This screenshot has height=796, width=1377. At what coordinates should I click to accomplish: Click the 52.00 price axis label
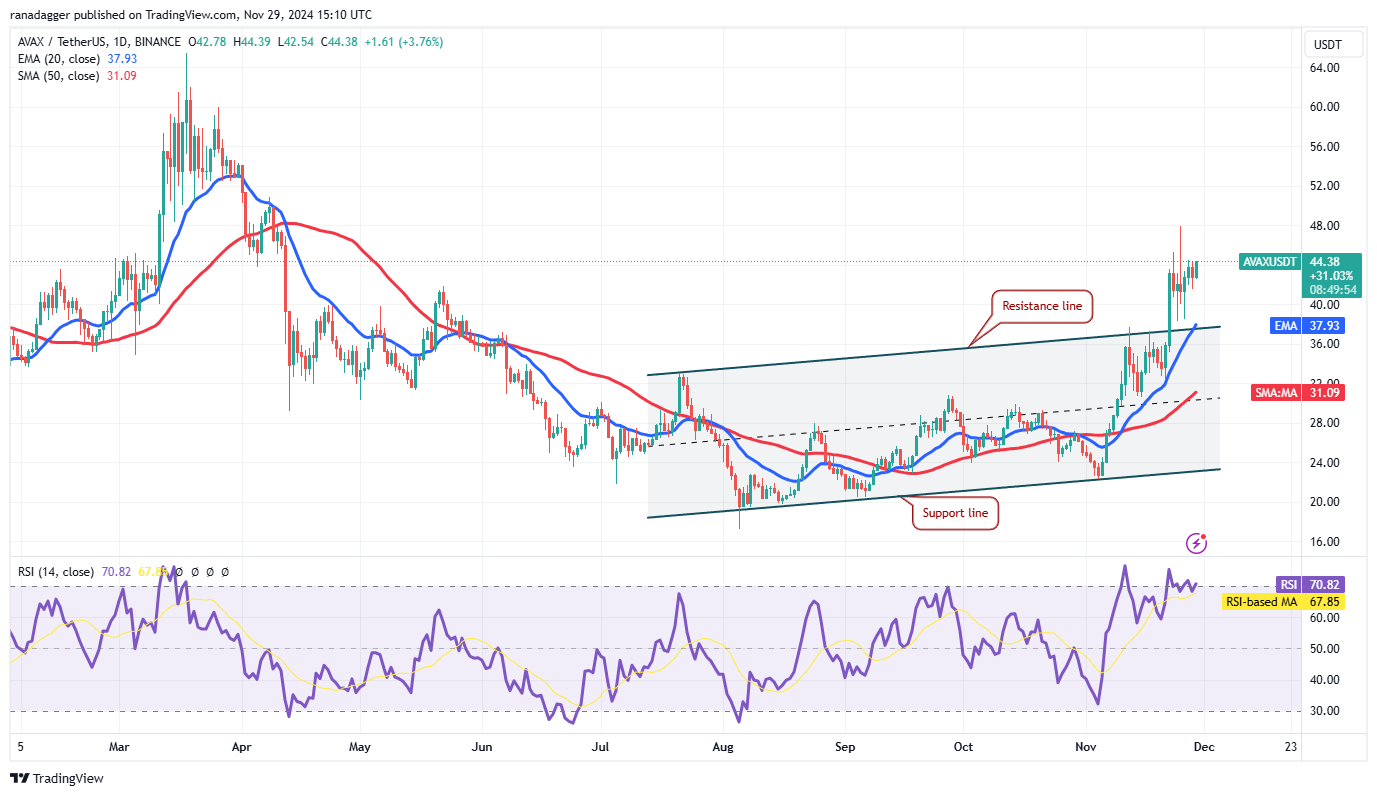point(1324,186)
